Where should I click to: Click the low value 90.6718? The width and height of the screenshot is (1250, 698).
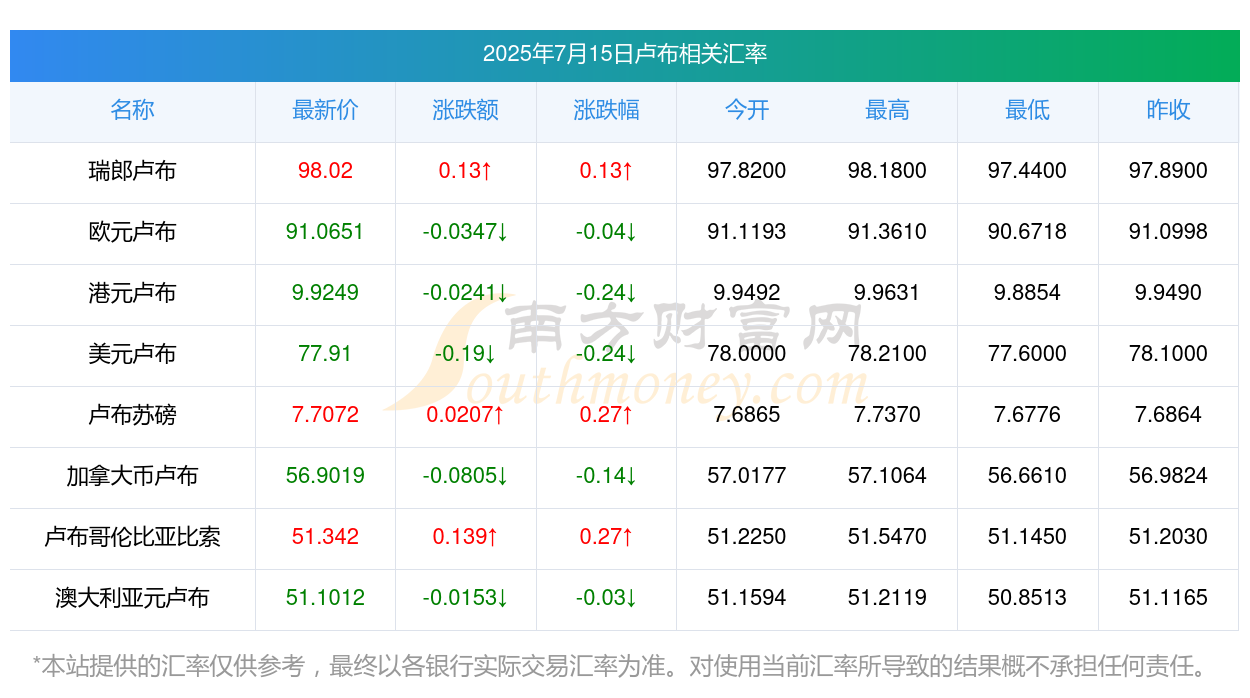pos(1027,232)
